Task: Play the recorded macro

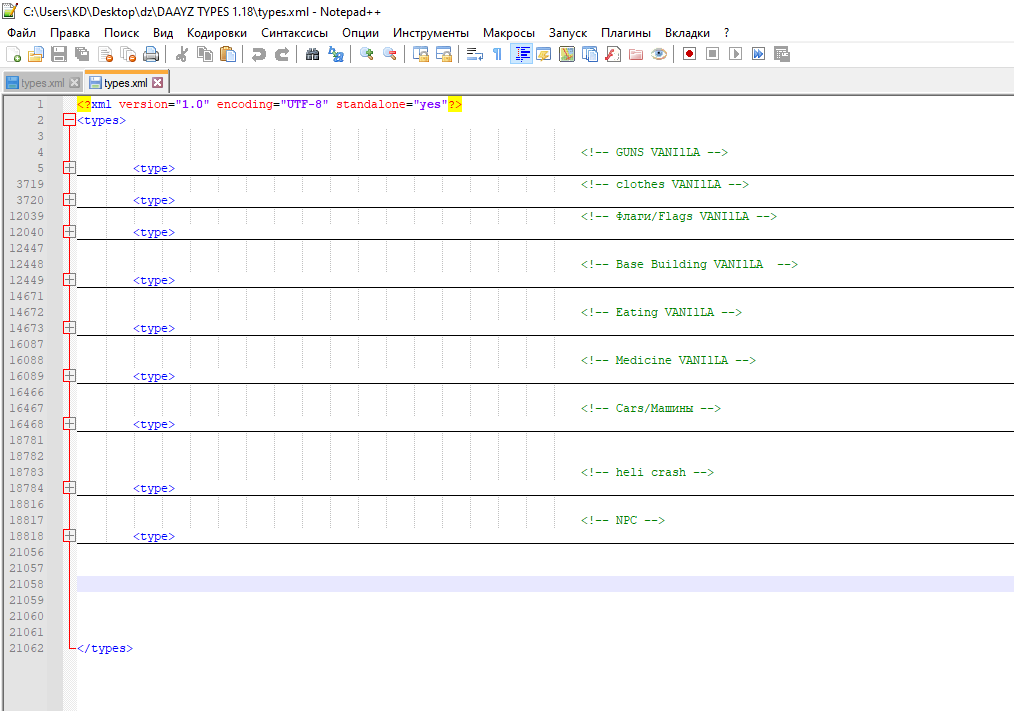Action: [x=734, y=54]
